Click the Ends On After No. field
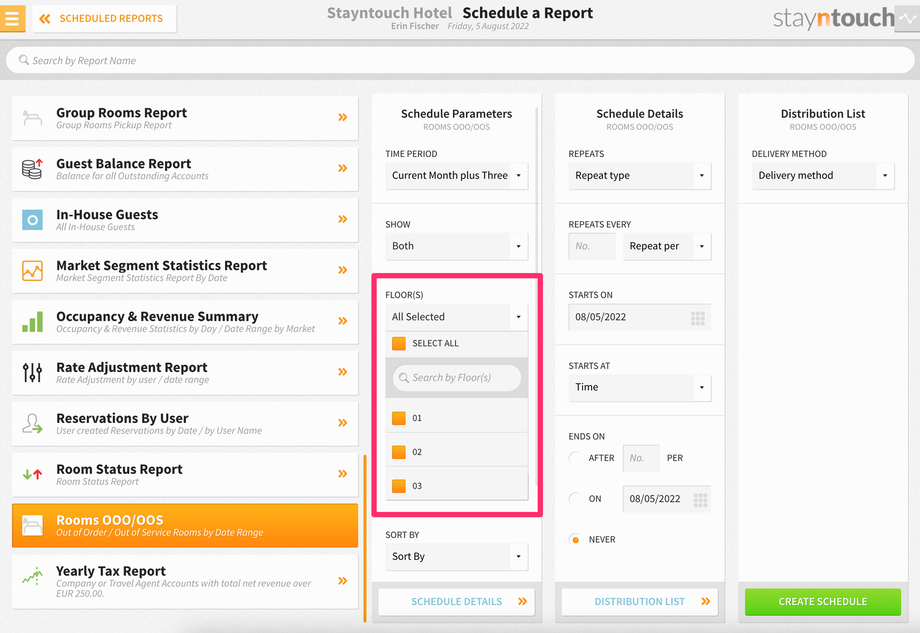 pos(641,458)
